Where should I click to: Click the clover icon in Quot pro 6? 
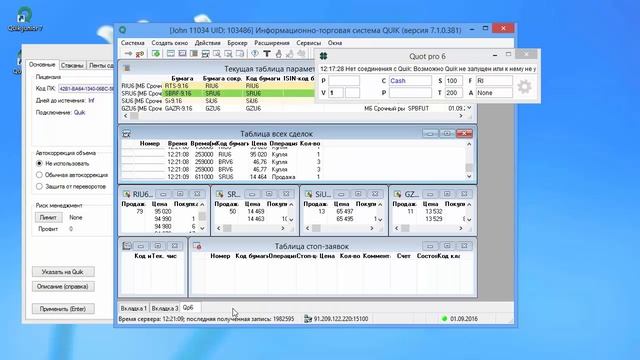coord(324,56)
